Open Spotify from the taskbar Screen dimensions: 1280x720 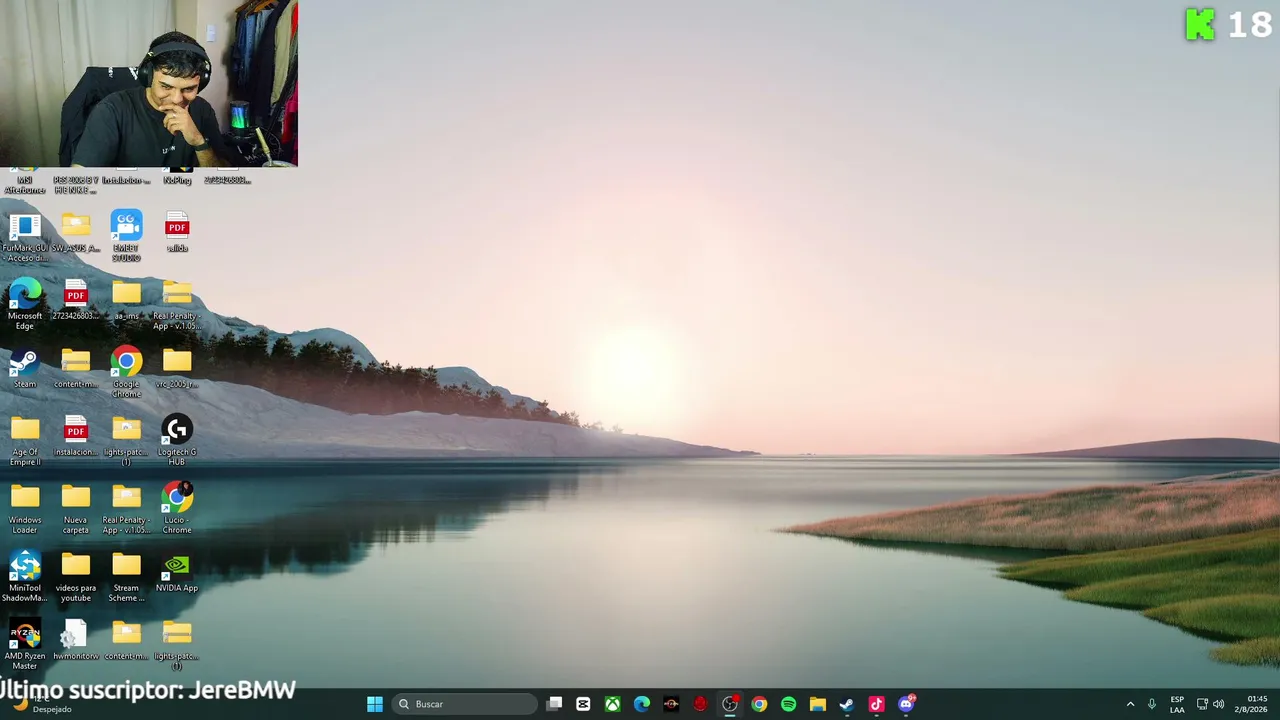click(788, 704)
